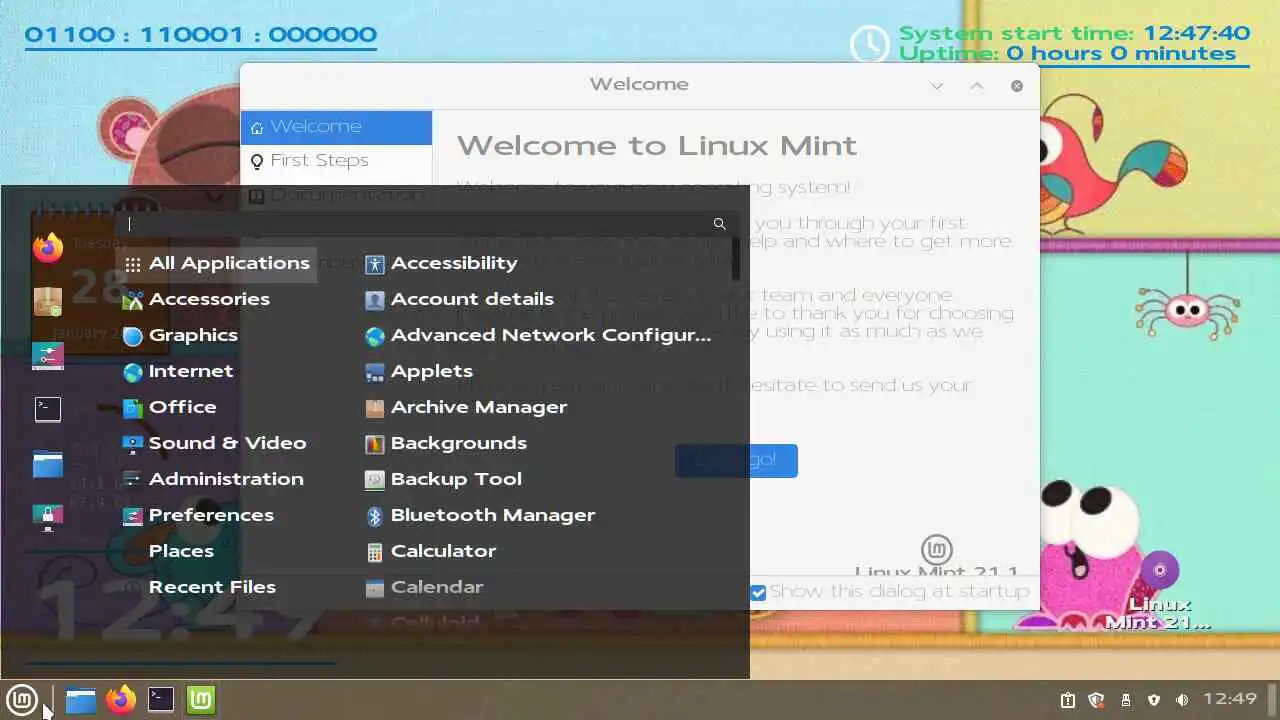Open the clipboard tray icon

1067,700
